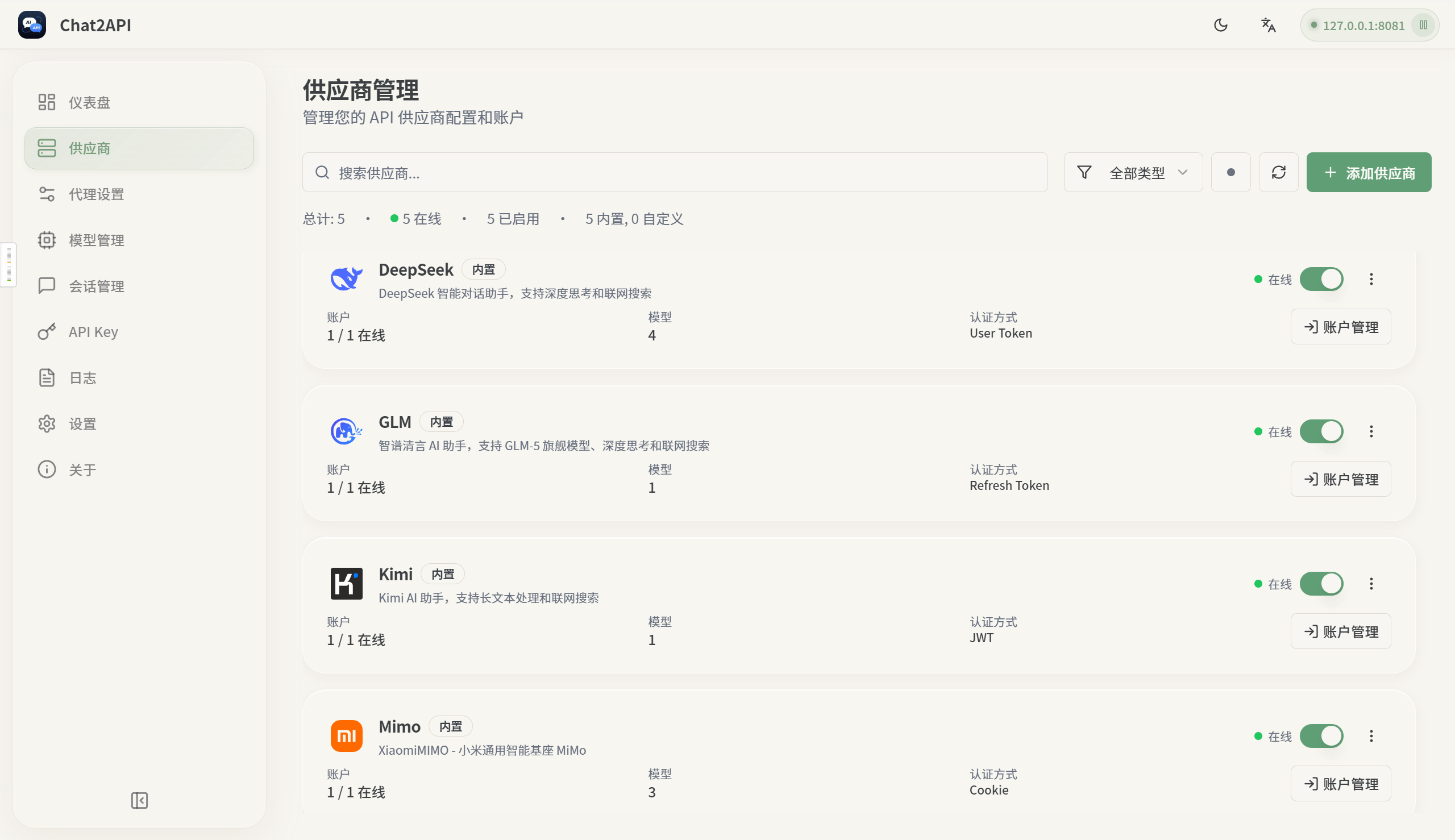Disable the Kimi provider toggle
This screenshot has height=840, width=1455.
click(x=1321, y=584)
